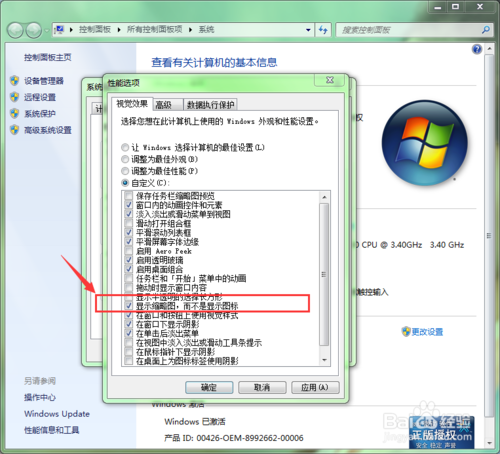Select 调整为最佳性能 radio option
Viewport: 500px width, 454px height.
(x=125, y=171)
